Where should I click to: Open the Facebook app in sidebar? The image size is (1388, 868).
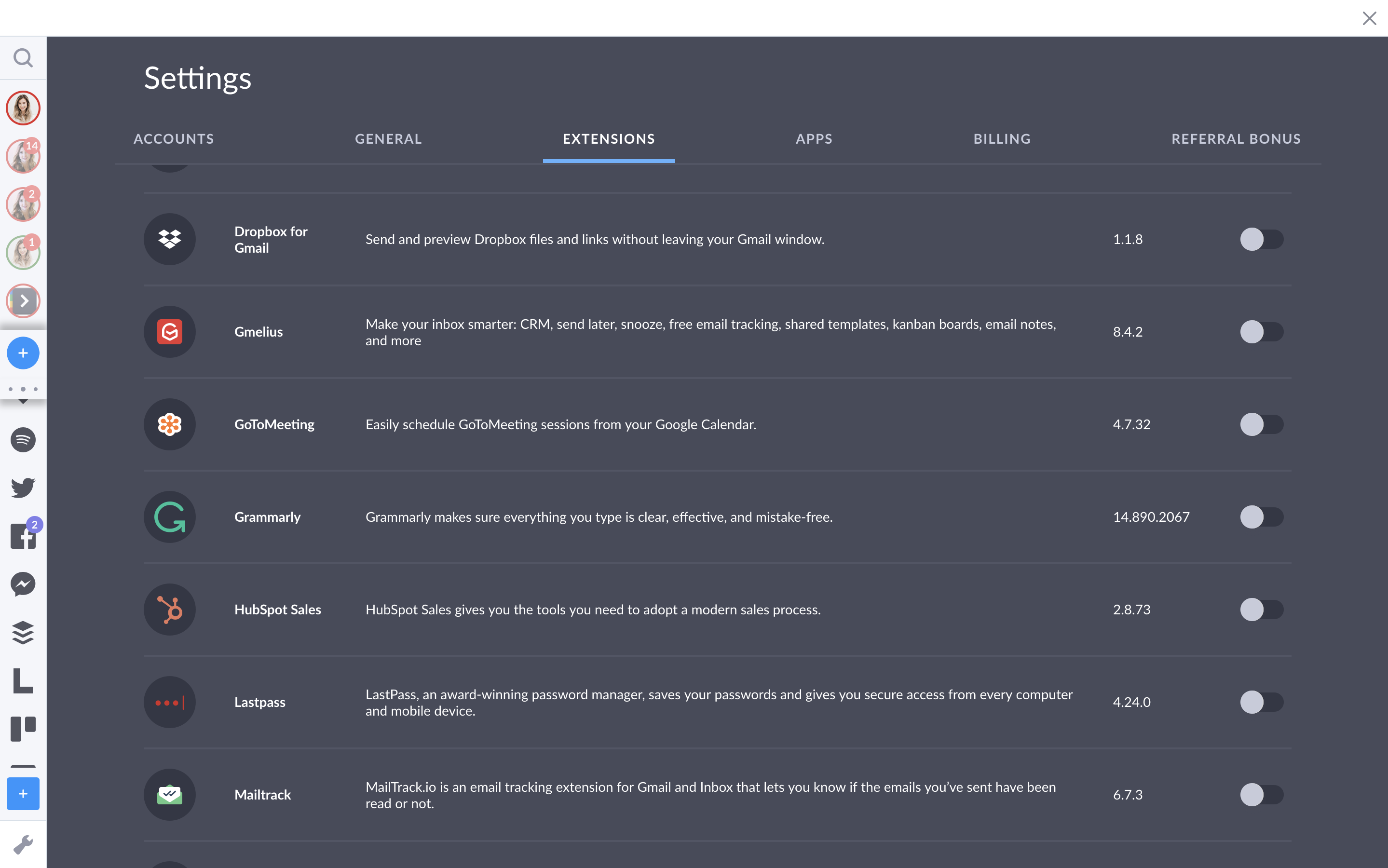click(x=23, y=536)
